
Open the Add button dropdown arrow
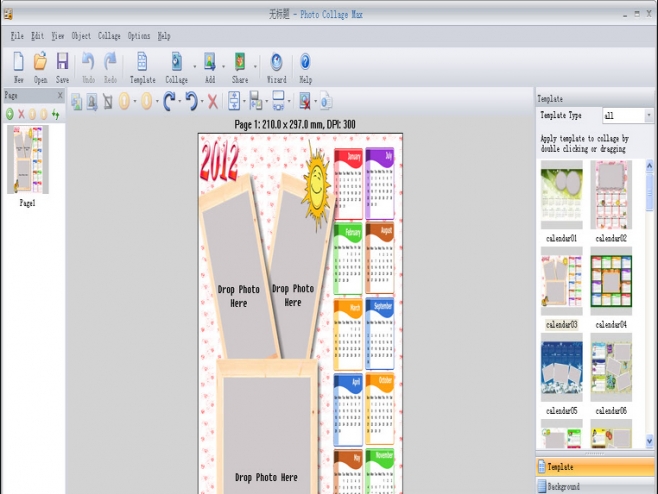click(x=223, y=66)
